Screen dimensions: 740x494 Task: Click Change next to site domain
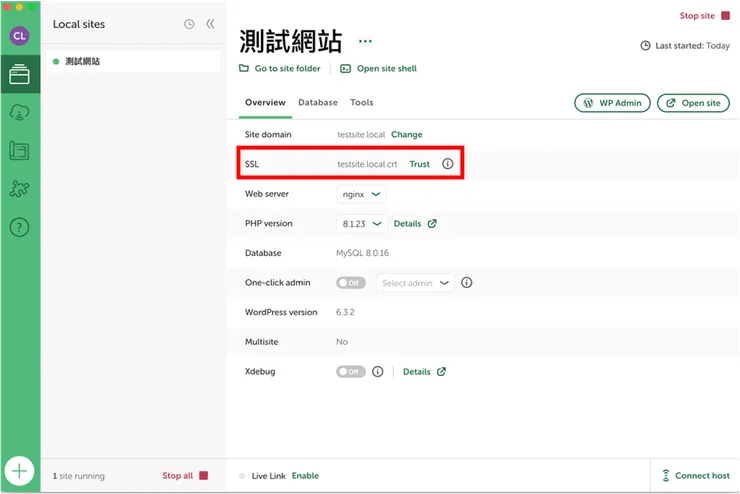tap(406, 134)
